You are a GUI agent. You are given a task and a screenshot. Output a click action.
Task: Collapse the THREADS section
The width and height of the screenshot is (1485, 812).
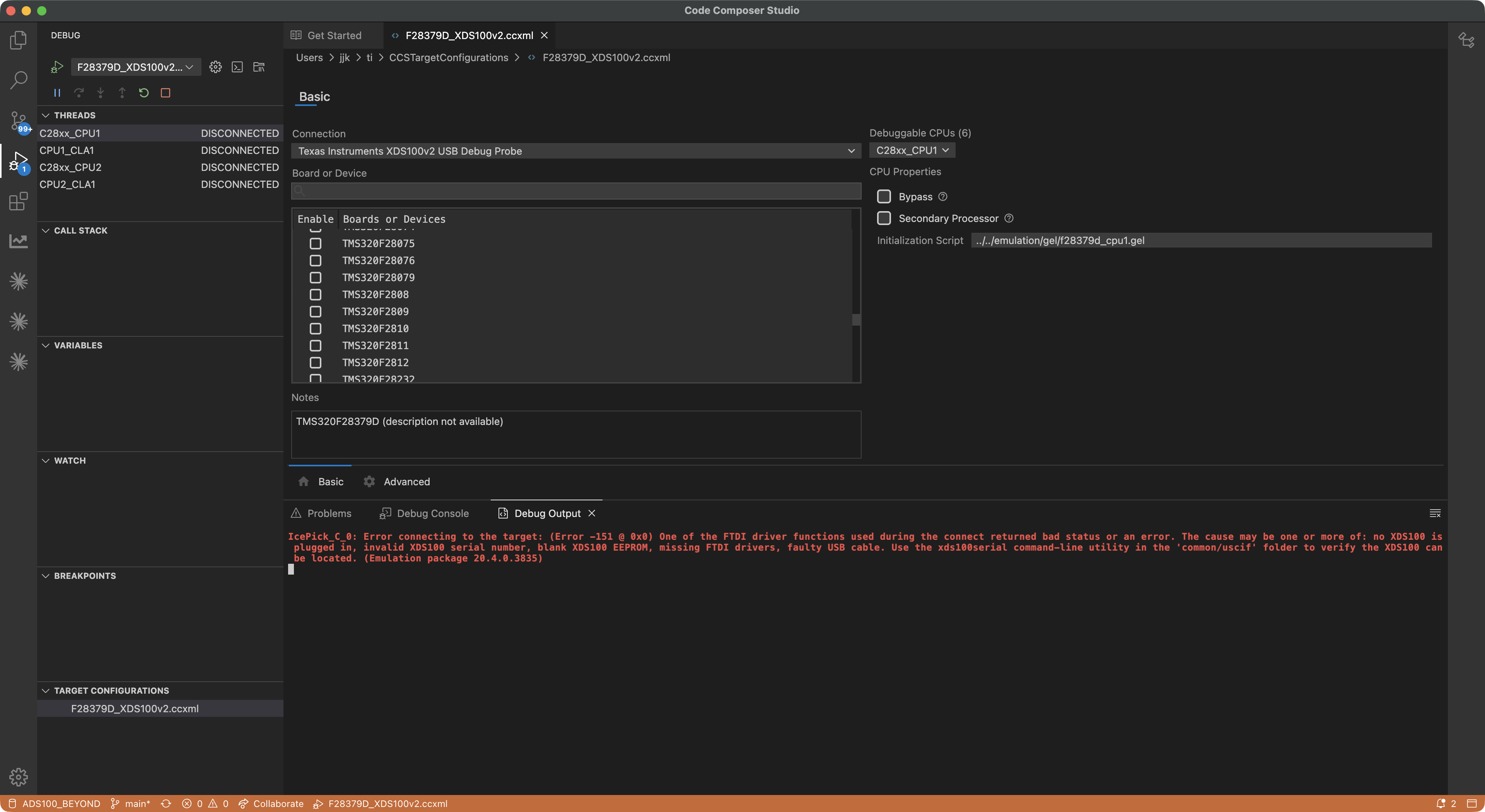tap(46, 115)
